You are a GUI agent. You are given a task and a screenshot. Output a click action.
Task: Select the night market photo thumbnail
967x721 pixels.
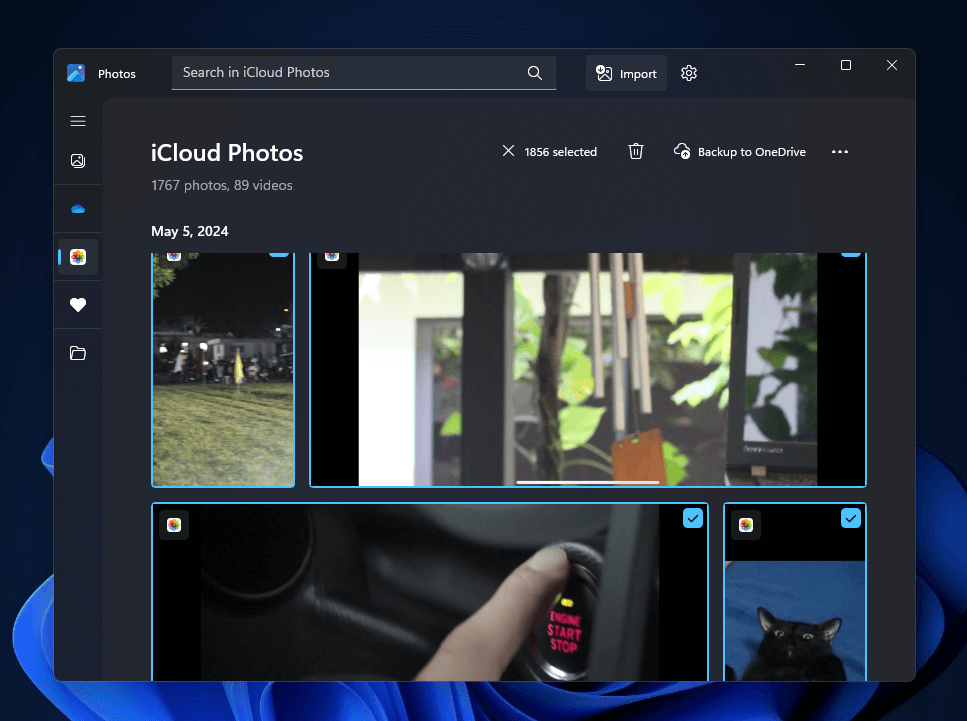222,370
